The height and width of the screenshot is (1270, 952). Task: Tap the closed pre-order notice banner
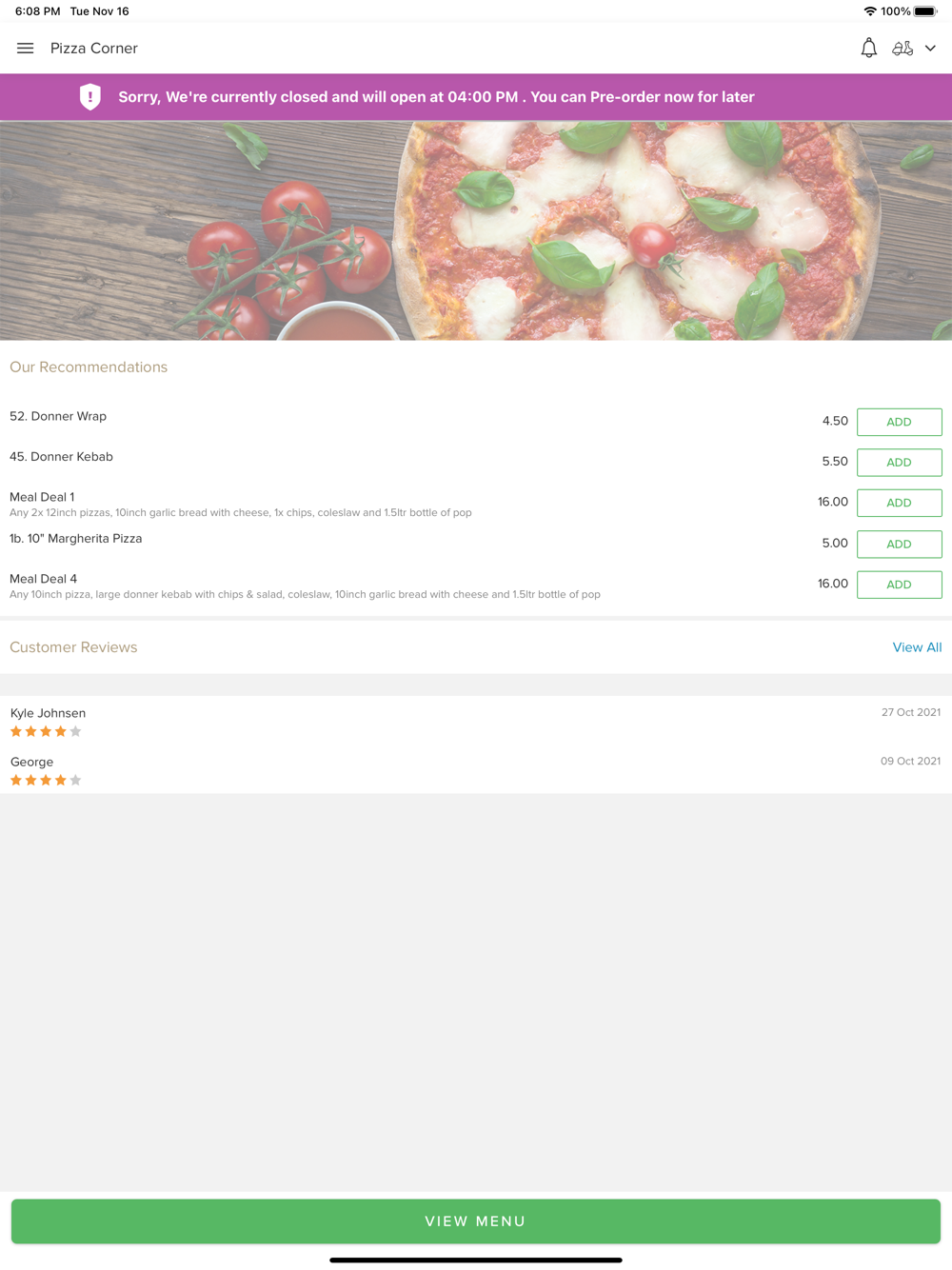coord(476,97)
